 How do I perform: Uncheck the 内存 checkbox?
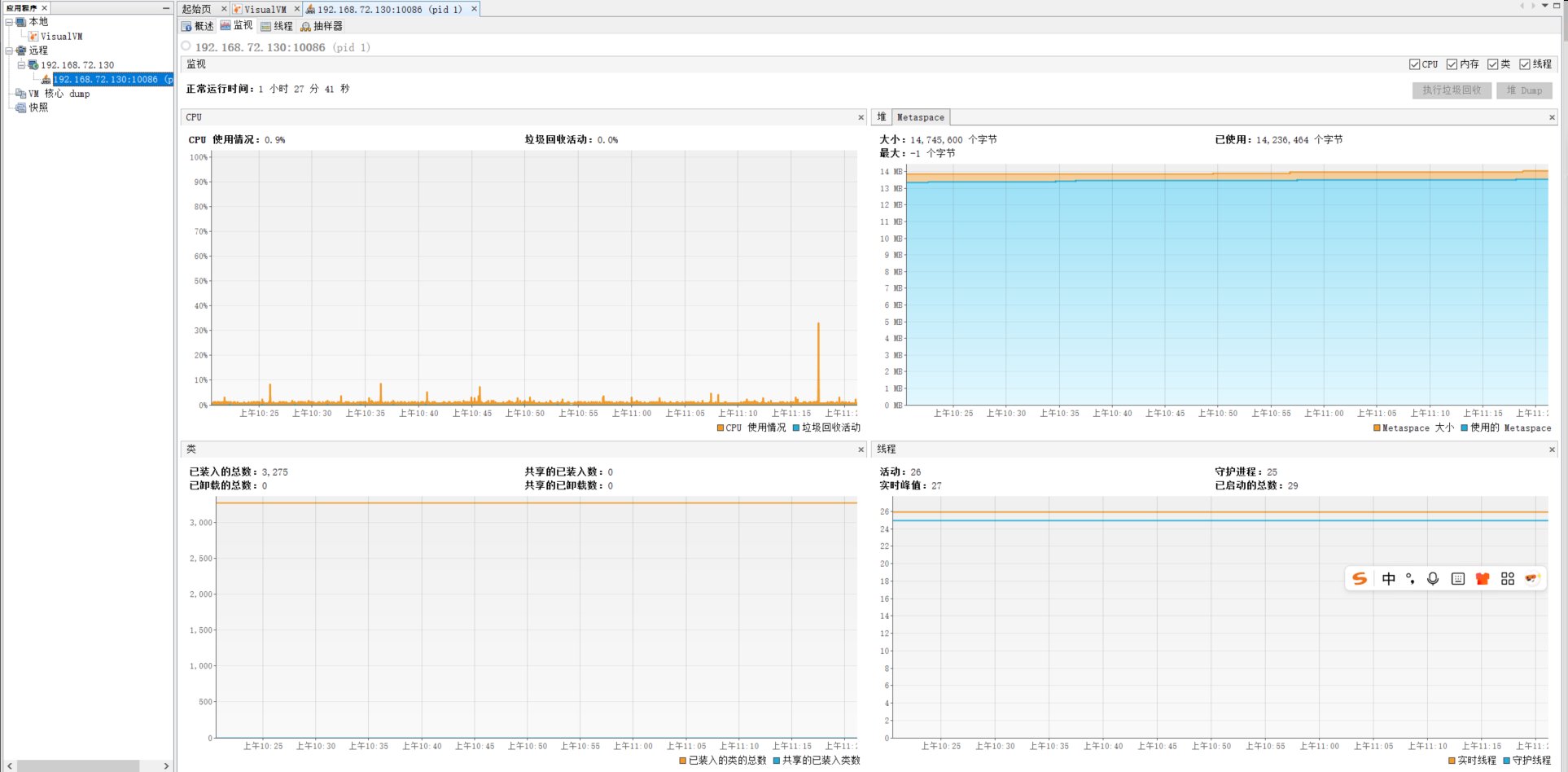coord(1452,64)
